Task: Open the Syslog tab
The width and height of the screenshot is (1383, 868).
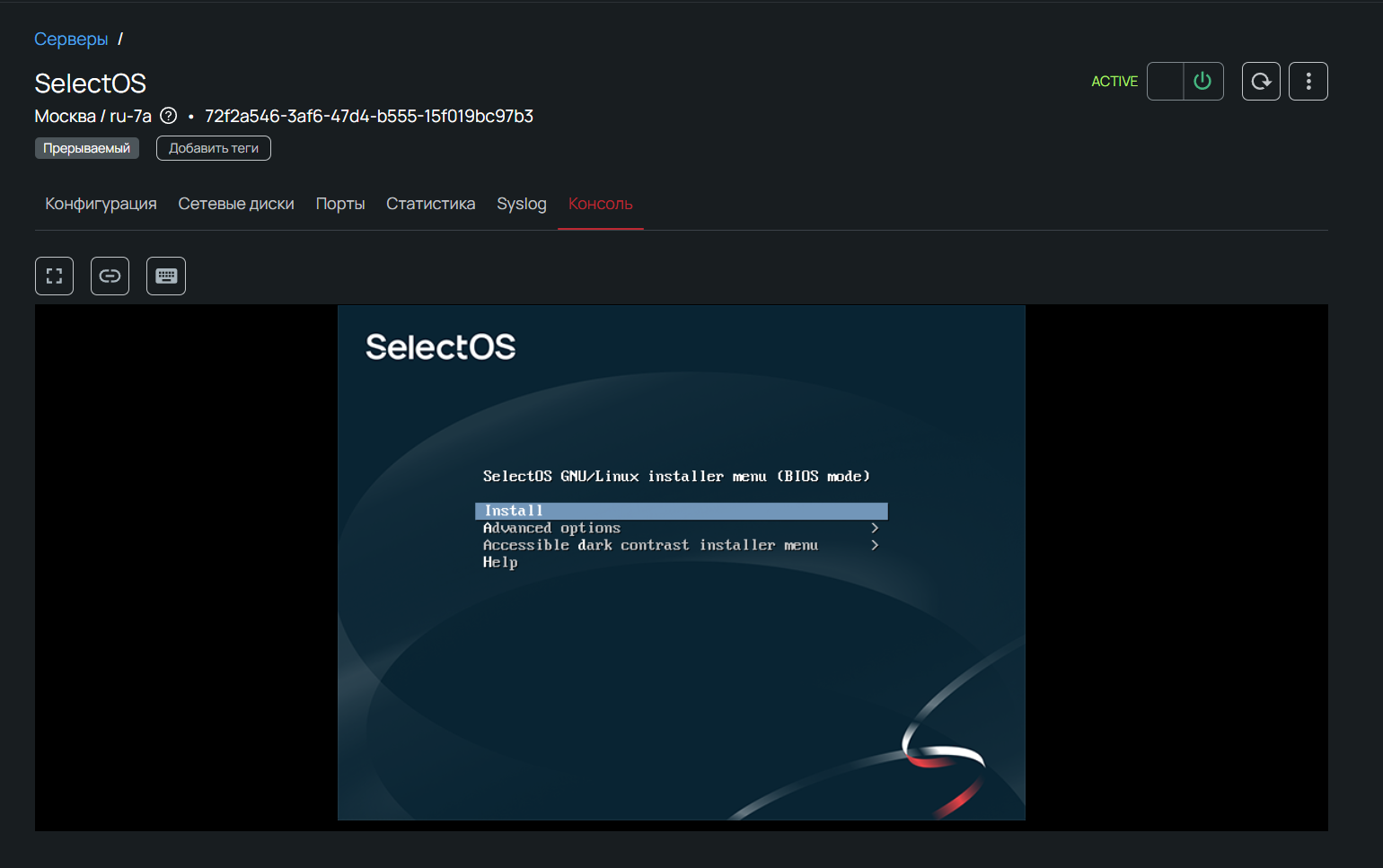Action: click(x=522, y=204)
